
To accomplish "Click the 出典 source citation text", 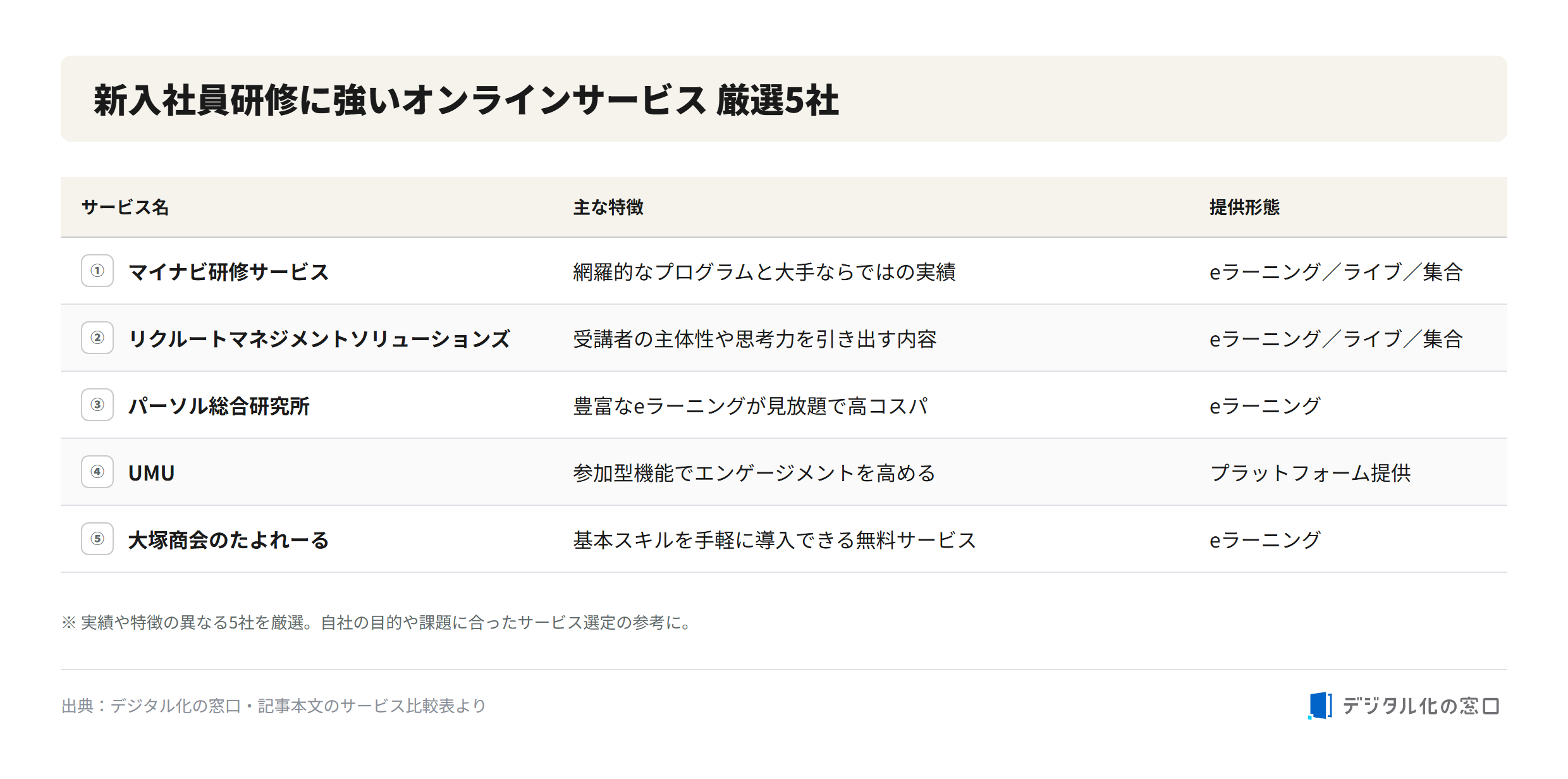I will coord(274,706).
